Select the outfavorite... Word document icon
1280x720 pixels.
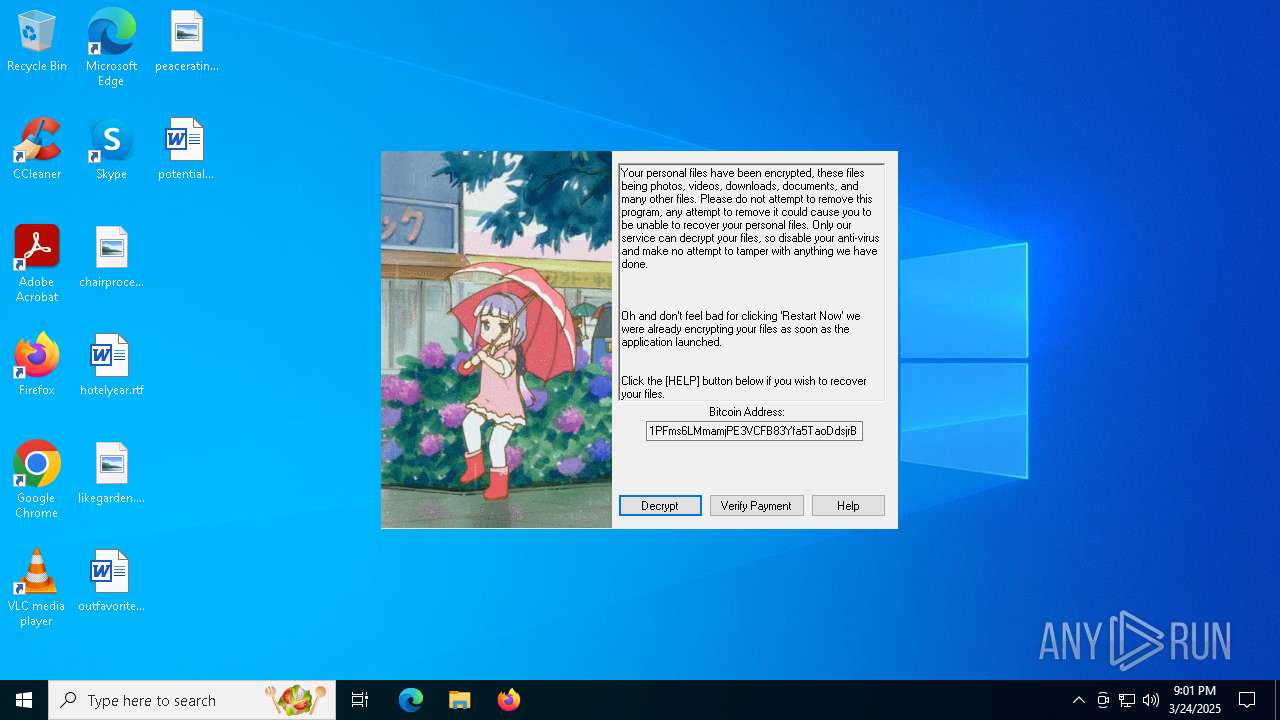(111, 582)
